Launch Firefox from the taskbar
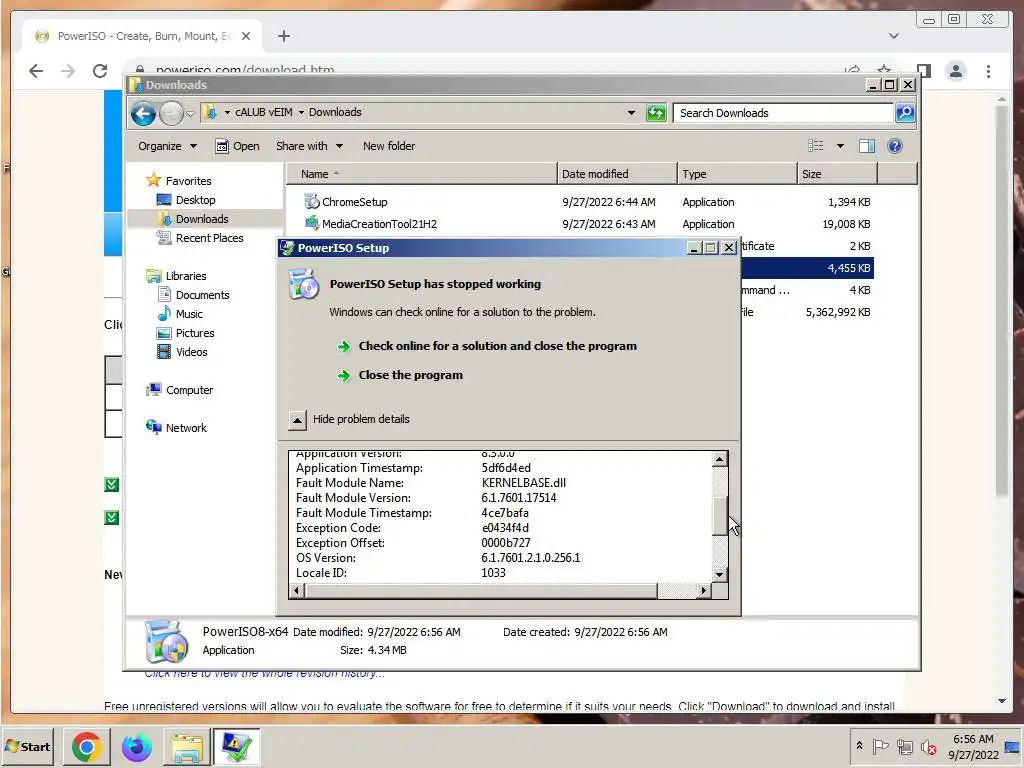 point(136,746)
